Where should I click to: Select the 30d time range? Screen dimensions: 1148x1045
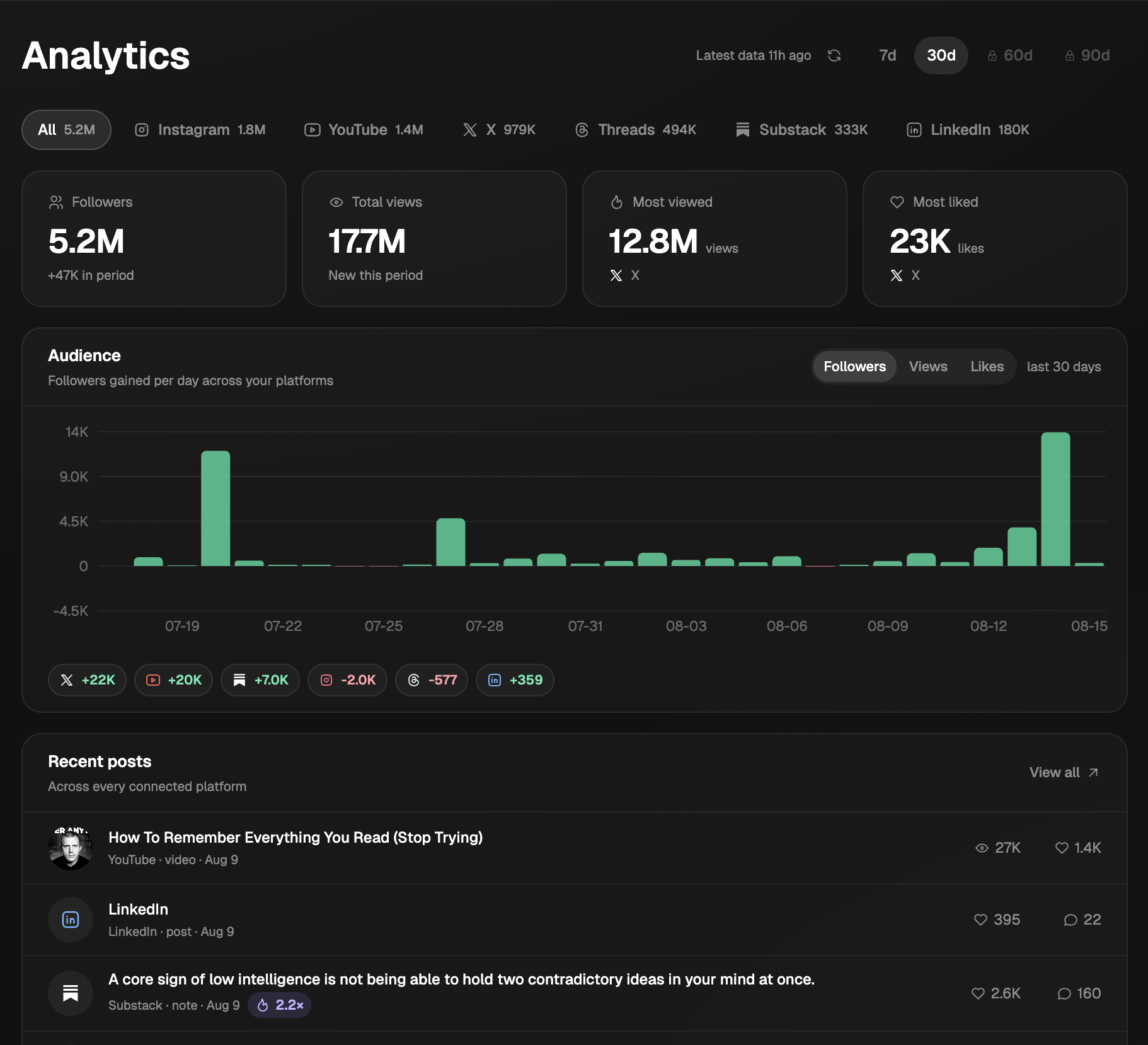(941, 55)
